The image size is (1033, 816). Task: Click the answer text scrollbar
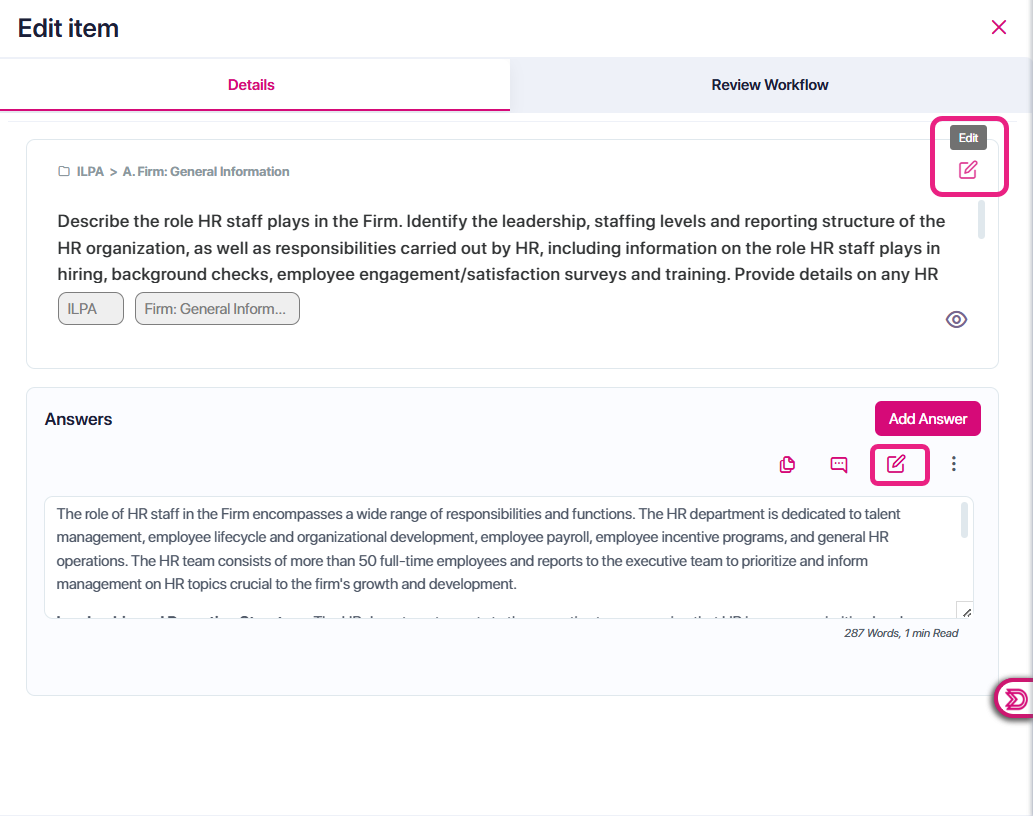[964, 520]
